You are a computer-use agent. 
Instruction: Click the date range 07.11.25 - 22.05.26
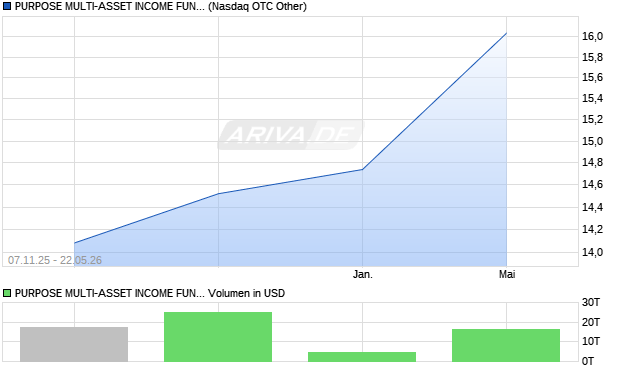tap(55, 260)
